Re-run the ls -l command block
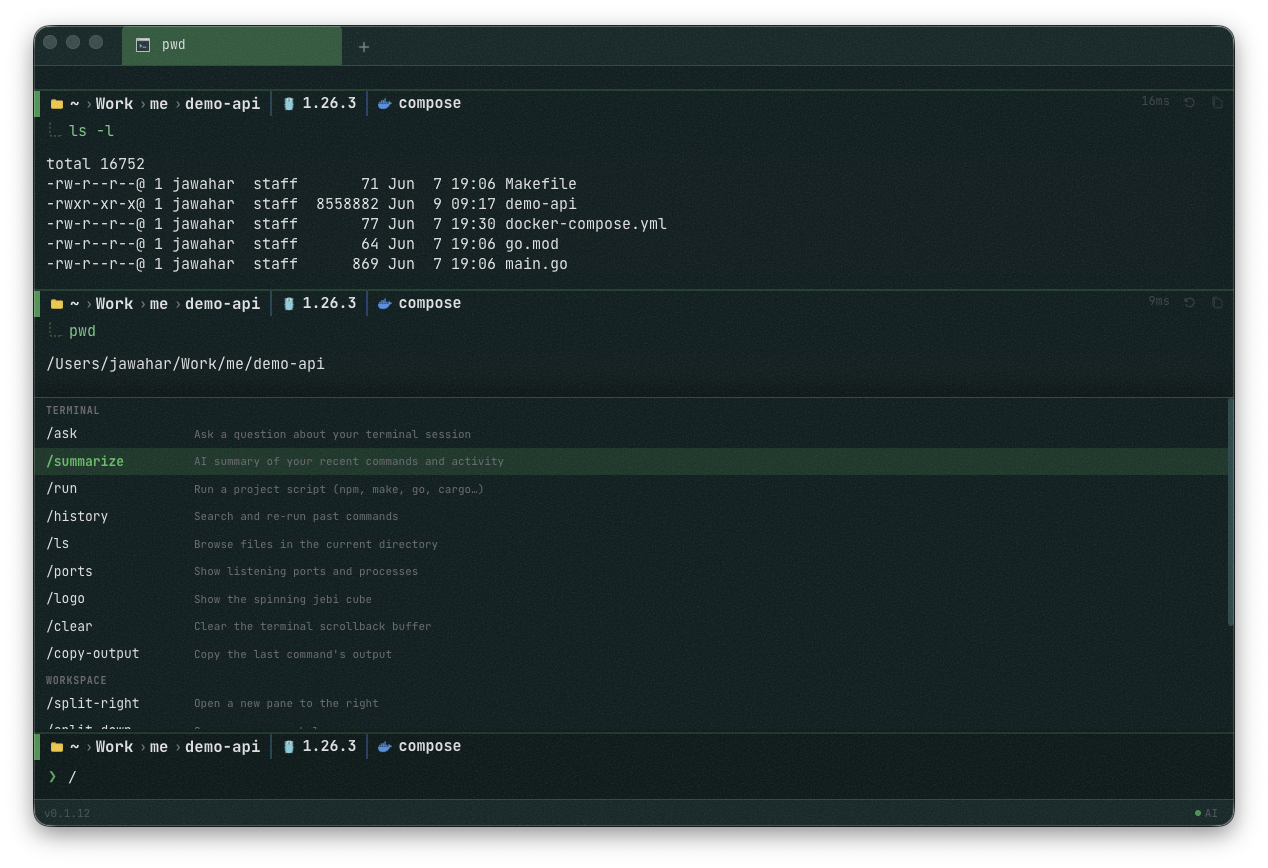Image resolution: width=1268 pixels, height=868 pixels. coord(1189,102)
